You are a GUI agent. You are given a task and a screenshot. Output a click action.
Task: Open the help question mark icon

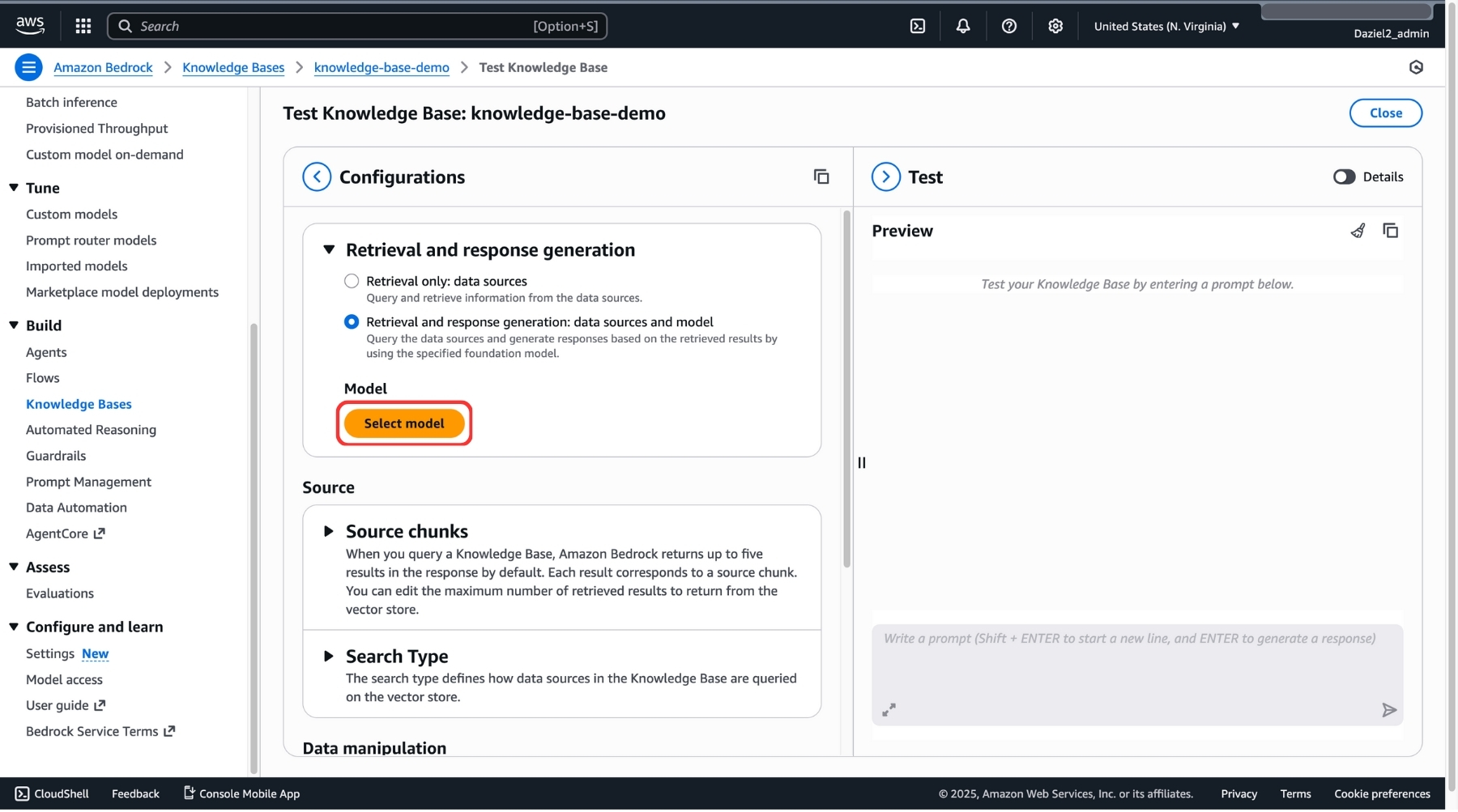pyautogui.click(x=1009, y=26)
